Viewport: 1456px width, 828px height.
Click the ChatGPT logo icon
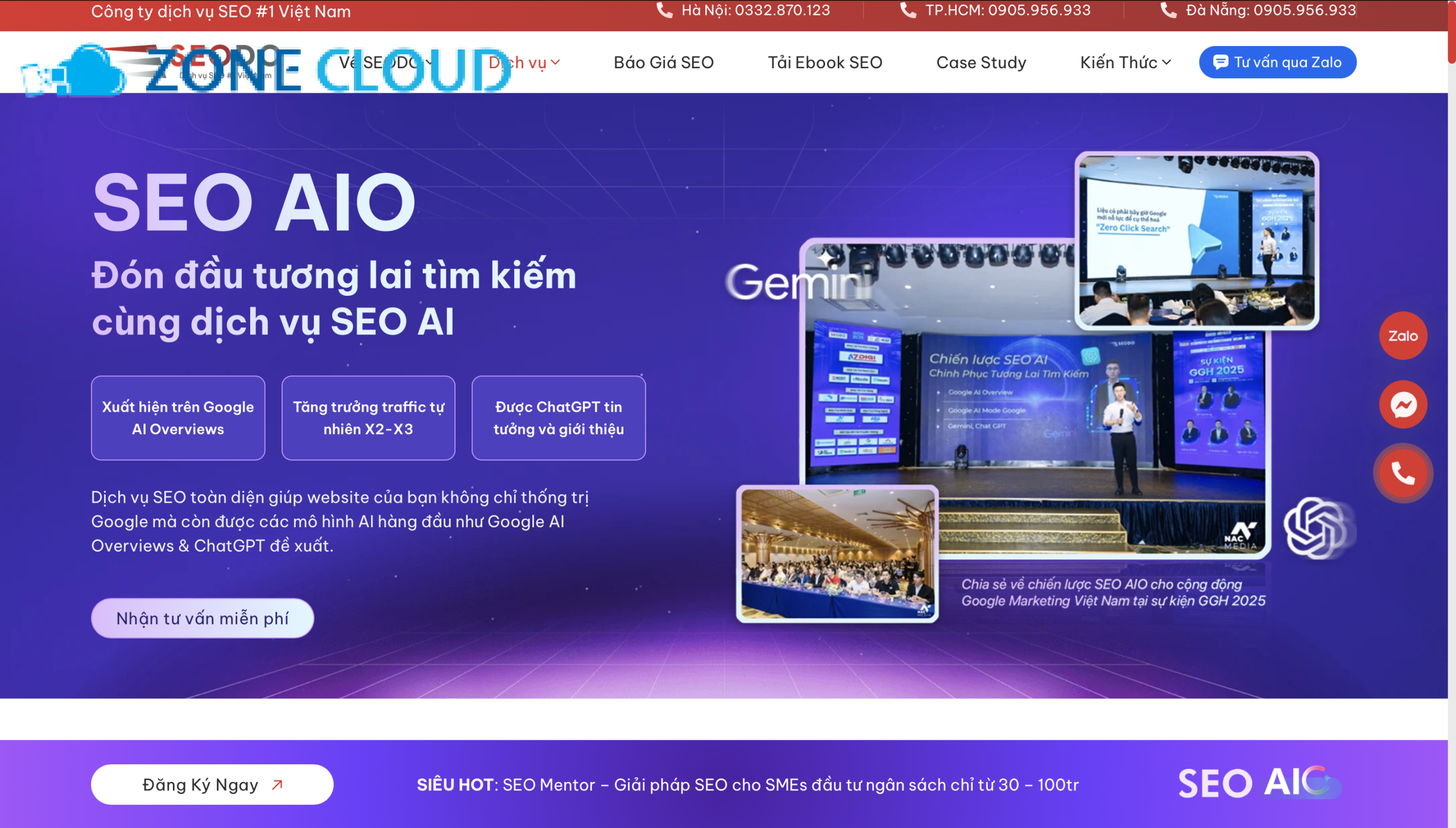tap(1316, 528)
